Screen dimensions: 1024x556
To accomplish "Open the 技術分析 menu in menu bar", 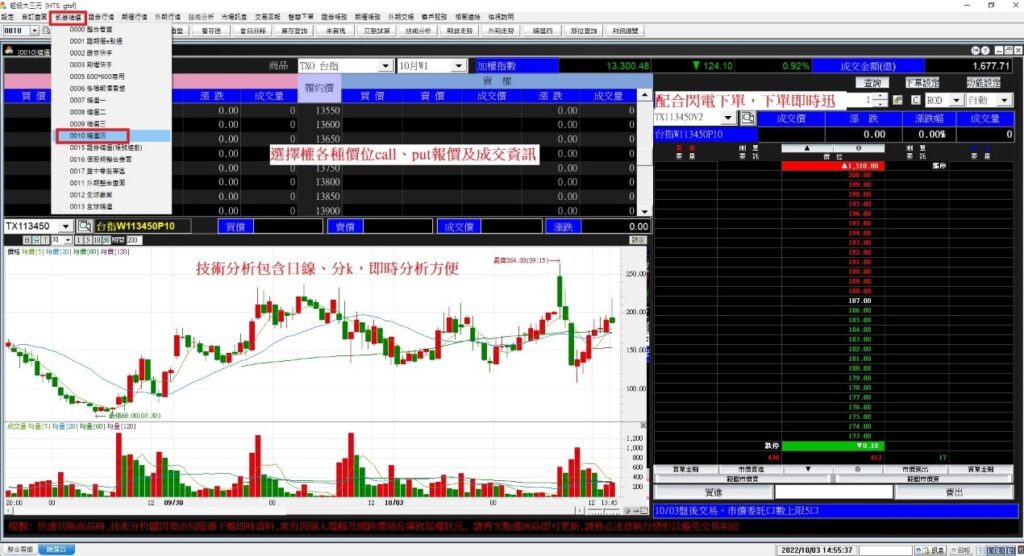I will (200, 16).
